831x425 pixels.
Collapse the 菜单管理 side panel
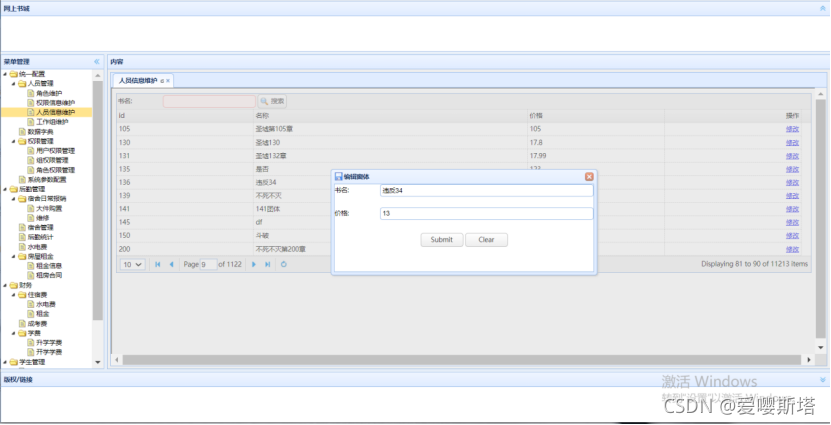pos(96,61)
